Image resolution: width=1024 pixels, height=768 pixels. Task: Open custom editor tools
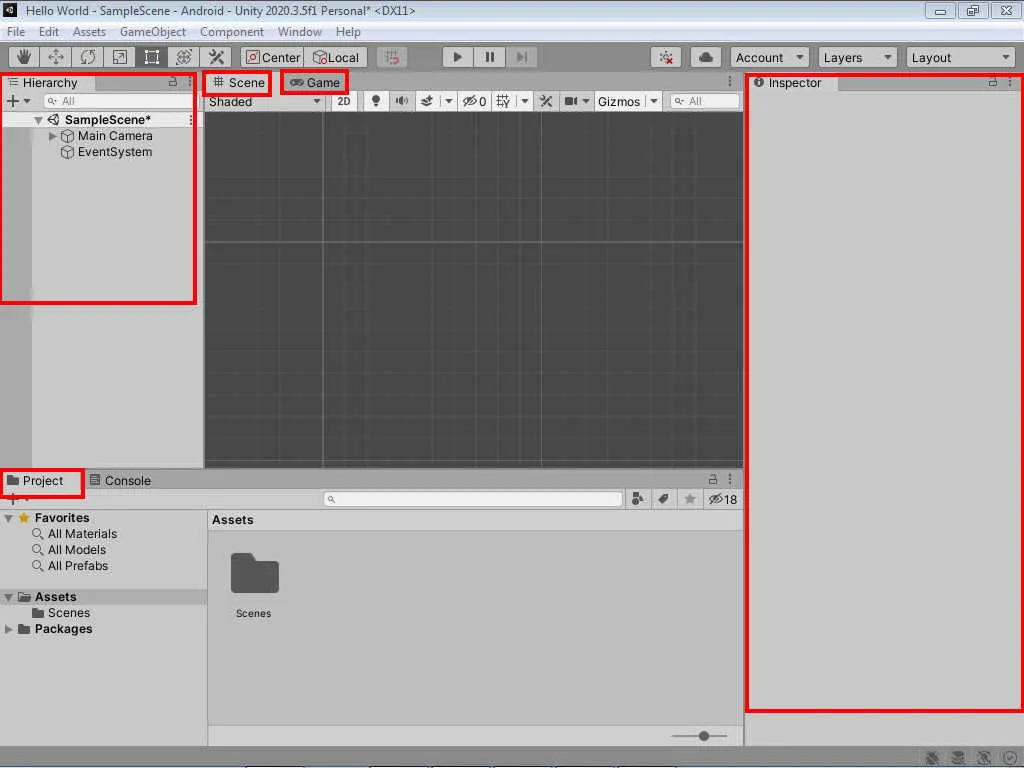coord(216,57)
